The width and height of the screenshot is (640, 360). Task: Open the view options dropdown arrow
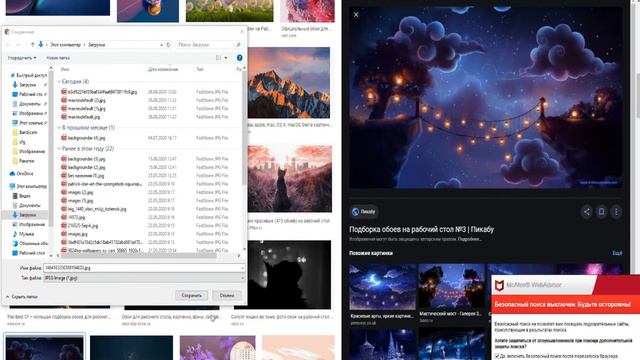[x=226, y=58]
